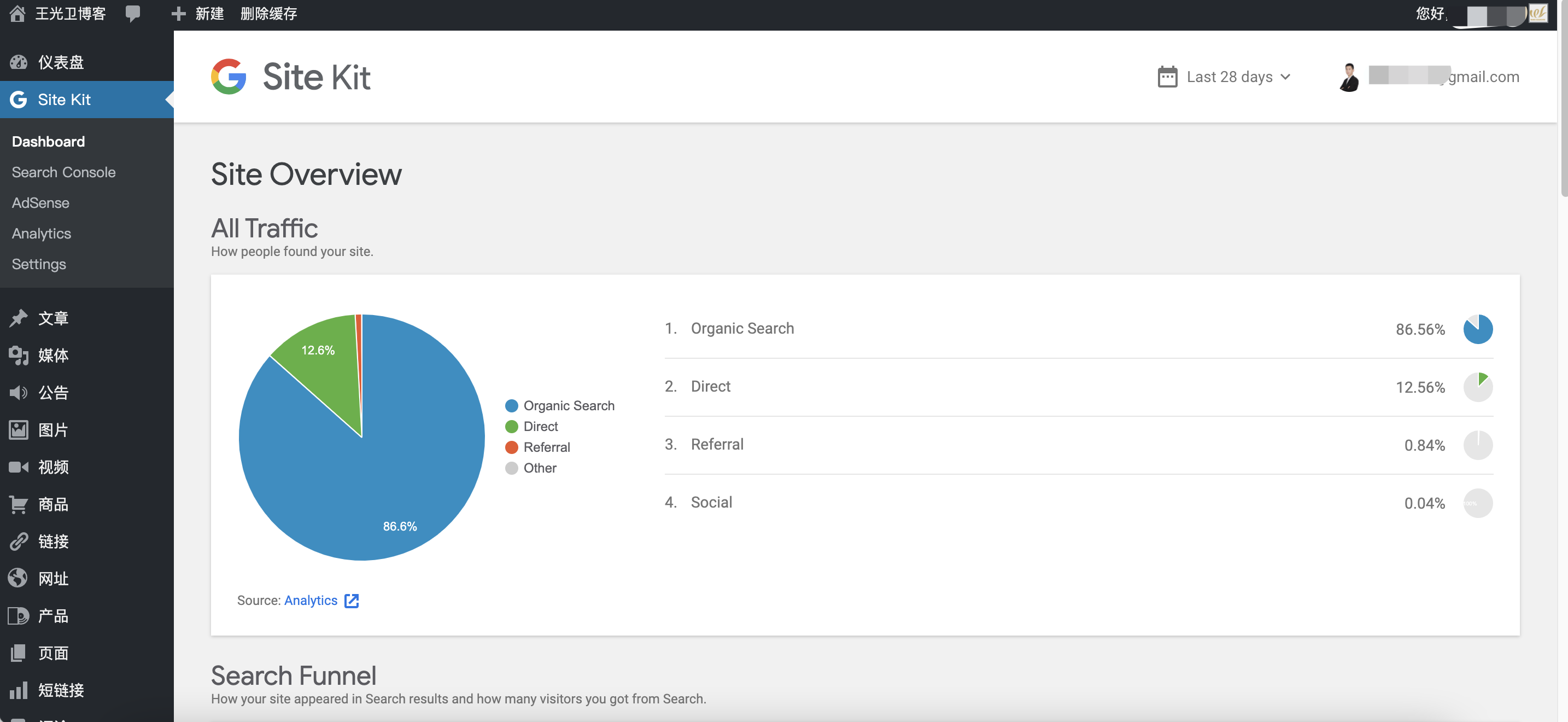The image size is (1568, 722).
Task: Open Analytics section in sidebar
Action: pos(41,233)
